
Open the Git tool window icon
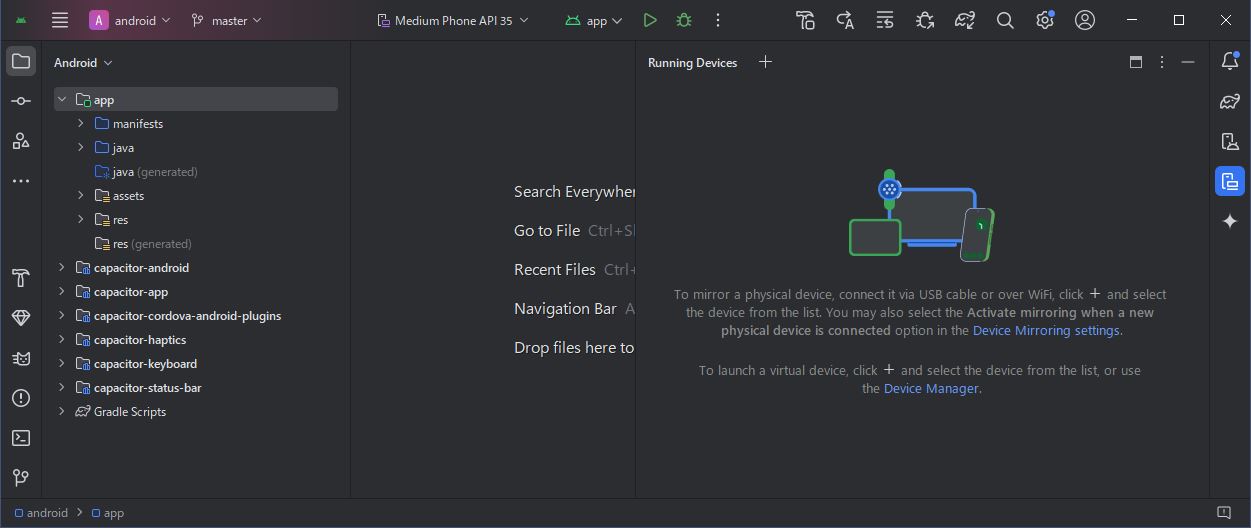tap(21, 478)
